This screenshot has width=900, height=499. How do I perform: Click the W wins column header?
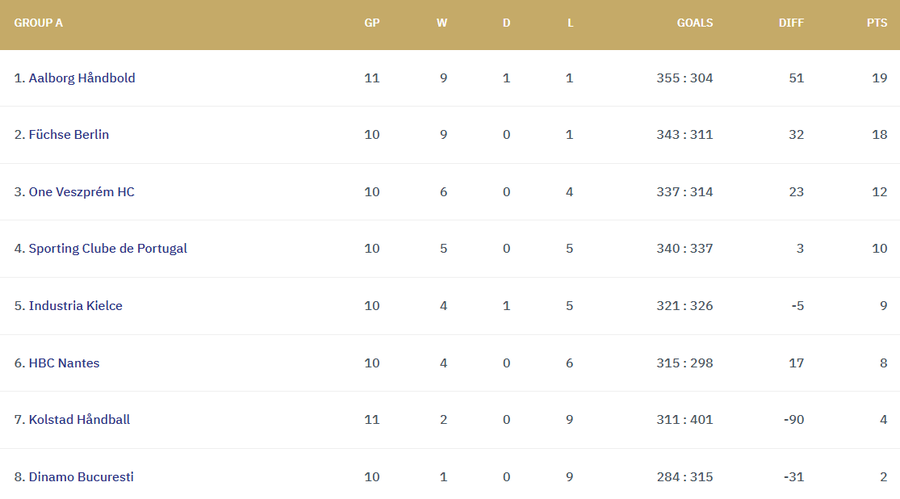442,23
